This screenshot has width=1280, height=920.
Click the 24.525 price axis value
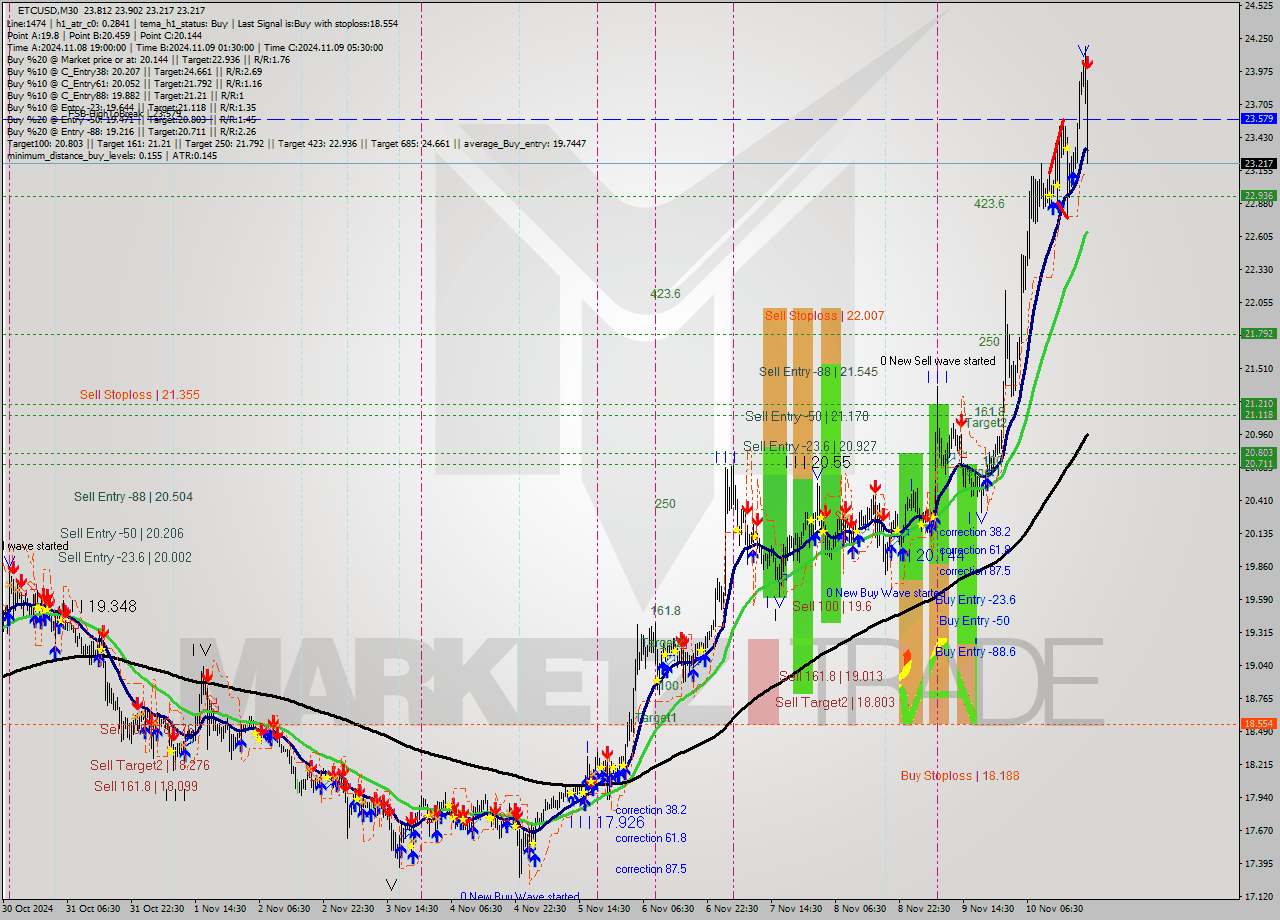point(1258,6)
